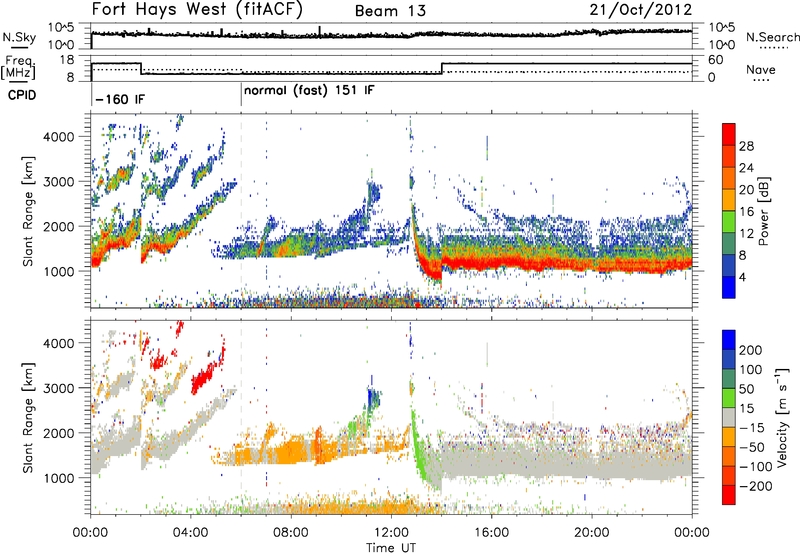Click the "28" power scale label
Image resolution: width=800 pixels, height=554 pixels.
click(x=746, y=146)
